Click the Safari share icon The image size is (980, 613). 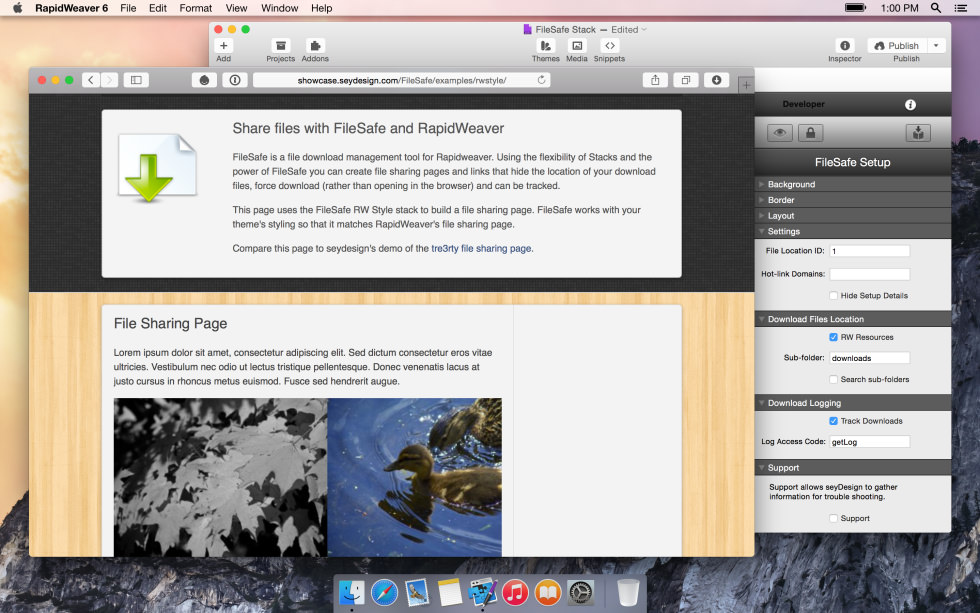point(655,80)
